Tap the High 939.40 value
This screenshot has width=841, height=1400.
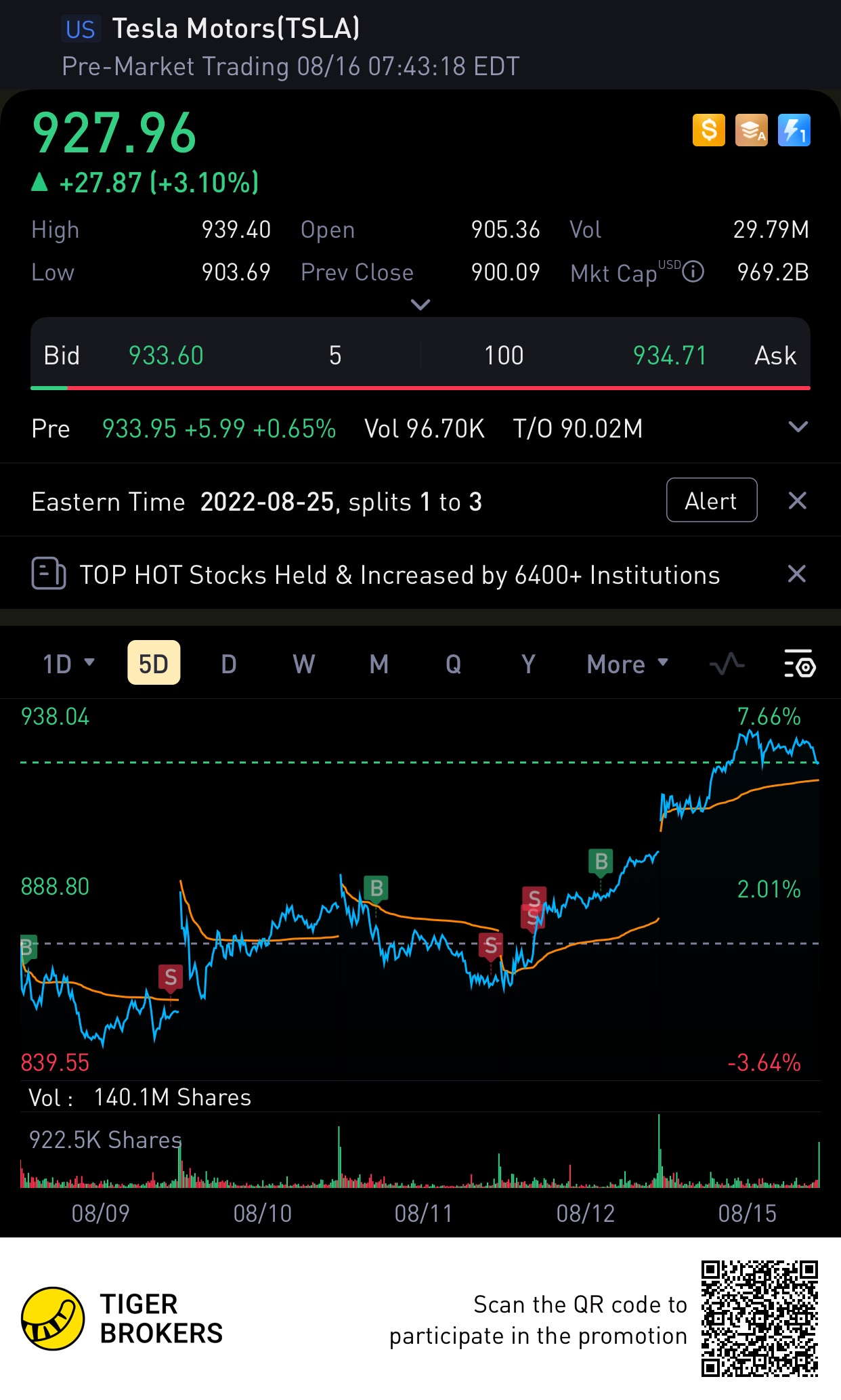(236, 230)
